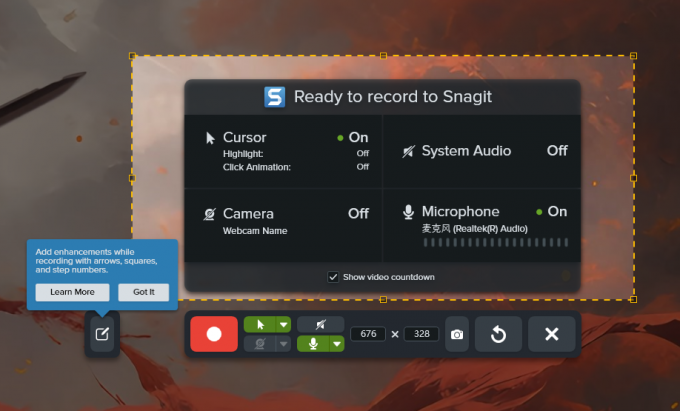Image resolution: width=680 pixels, height=411 pixels.
Task: Click the muted speaker icon in panel
Action: [x=408, y=151]
